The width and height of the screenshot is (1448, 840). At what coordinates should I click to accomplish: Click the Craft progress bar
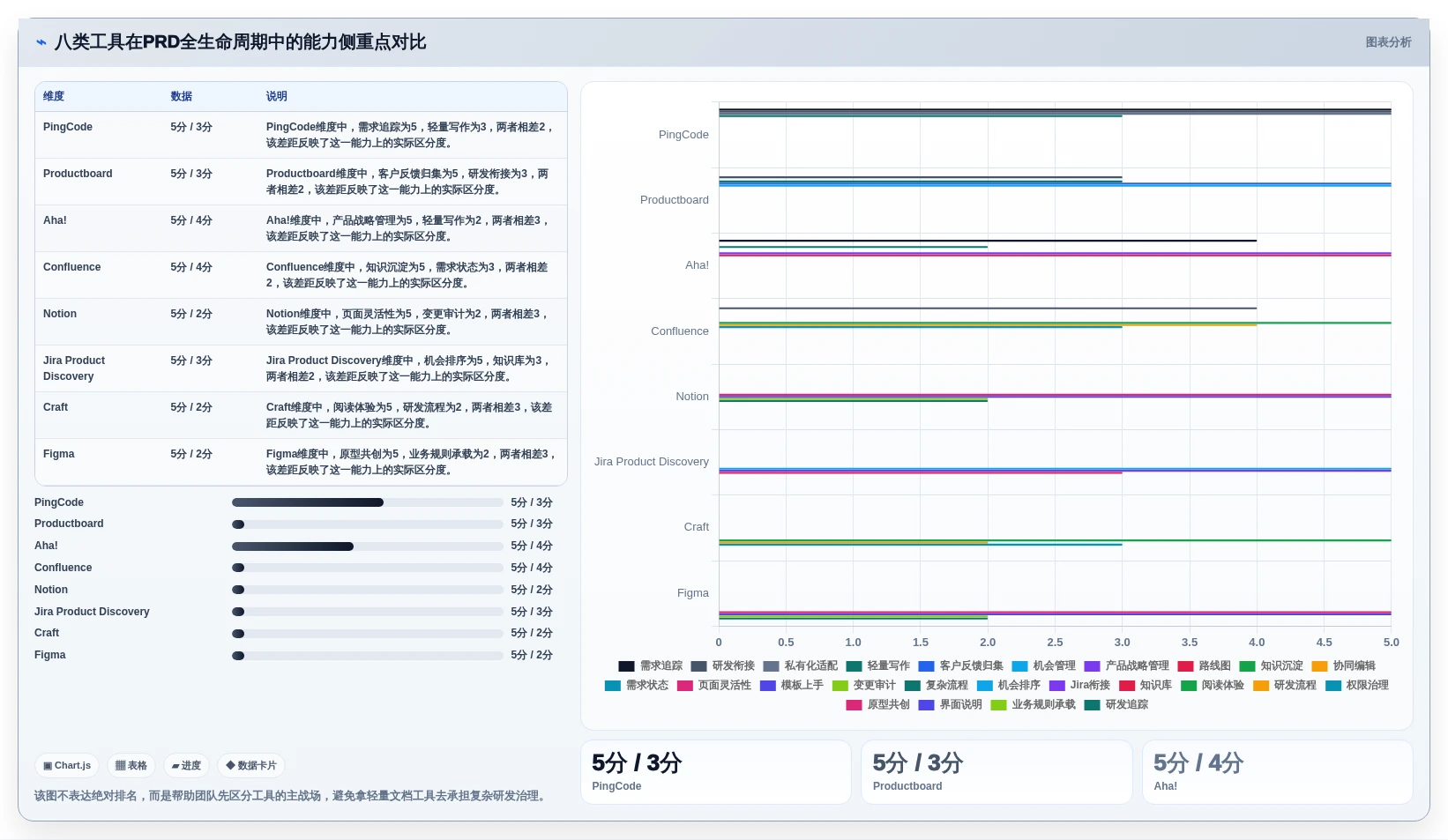coord(368,634)
